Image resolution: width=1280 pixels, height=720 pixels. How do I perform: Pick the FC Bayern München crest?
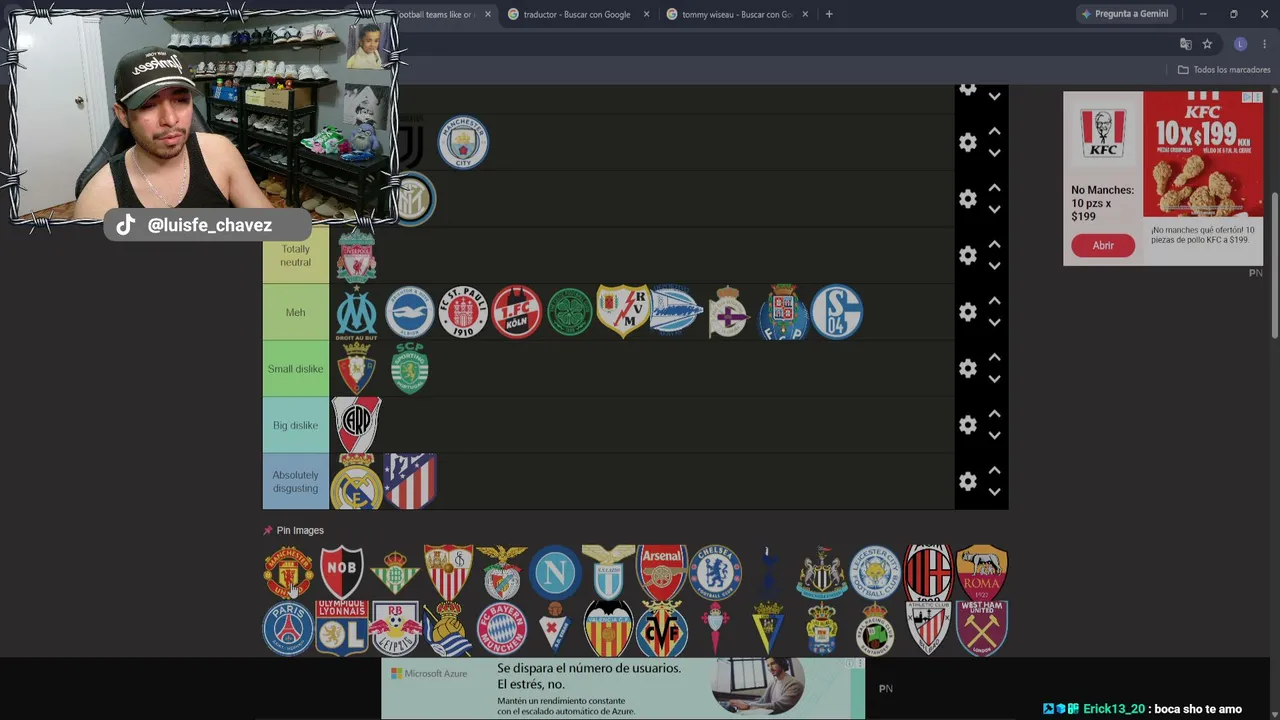[x=501, y=628]
